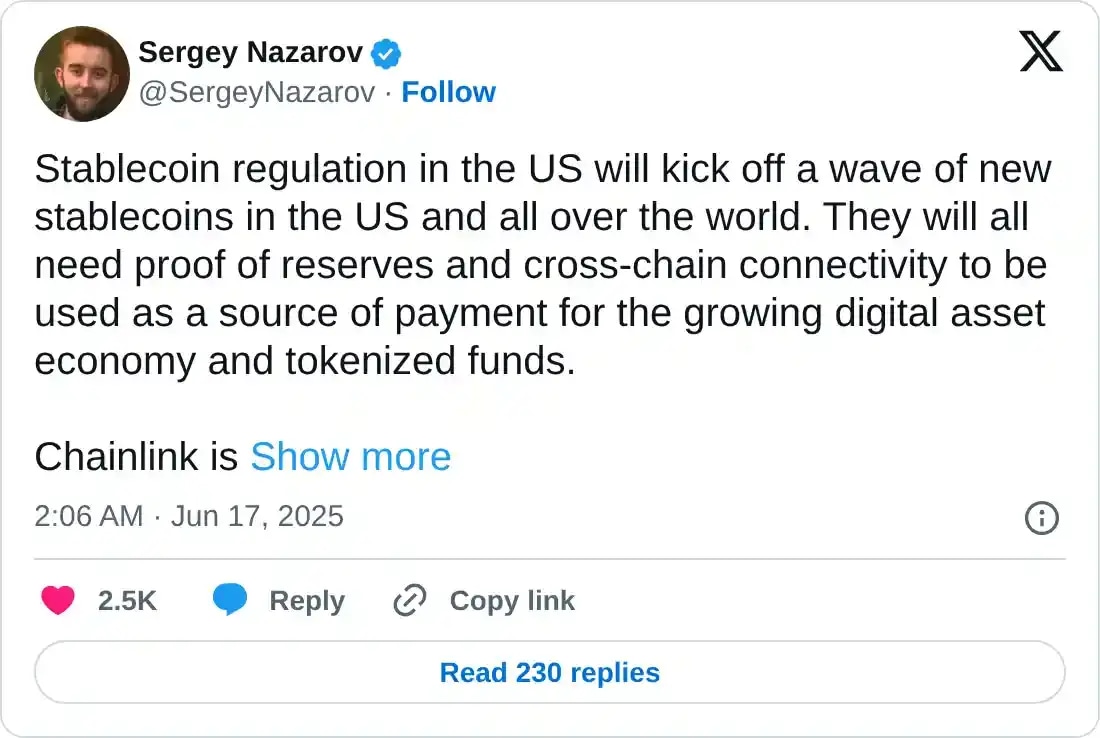1100x738 pixels.
Task: Like the tweet with the heart icon
Action: [x=58, y=600]
